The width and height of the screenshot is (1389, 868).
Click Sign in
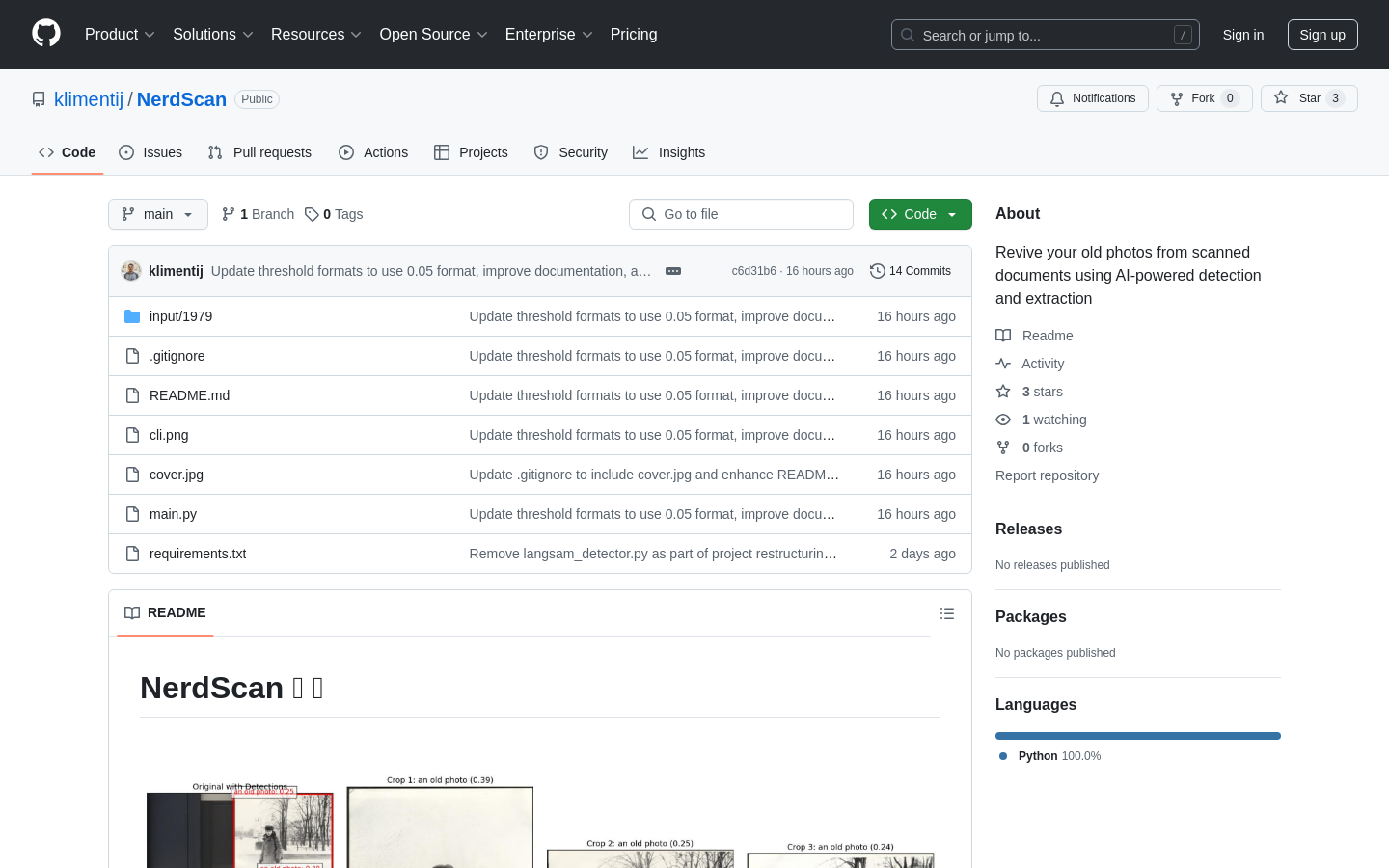tap(1243, 35)
